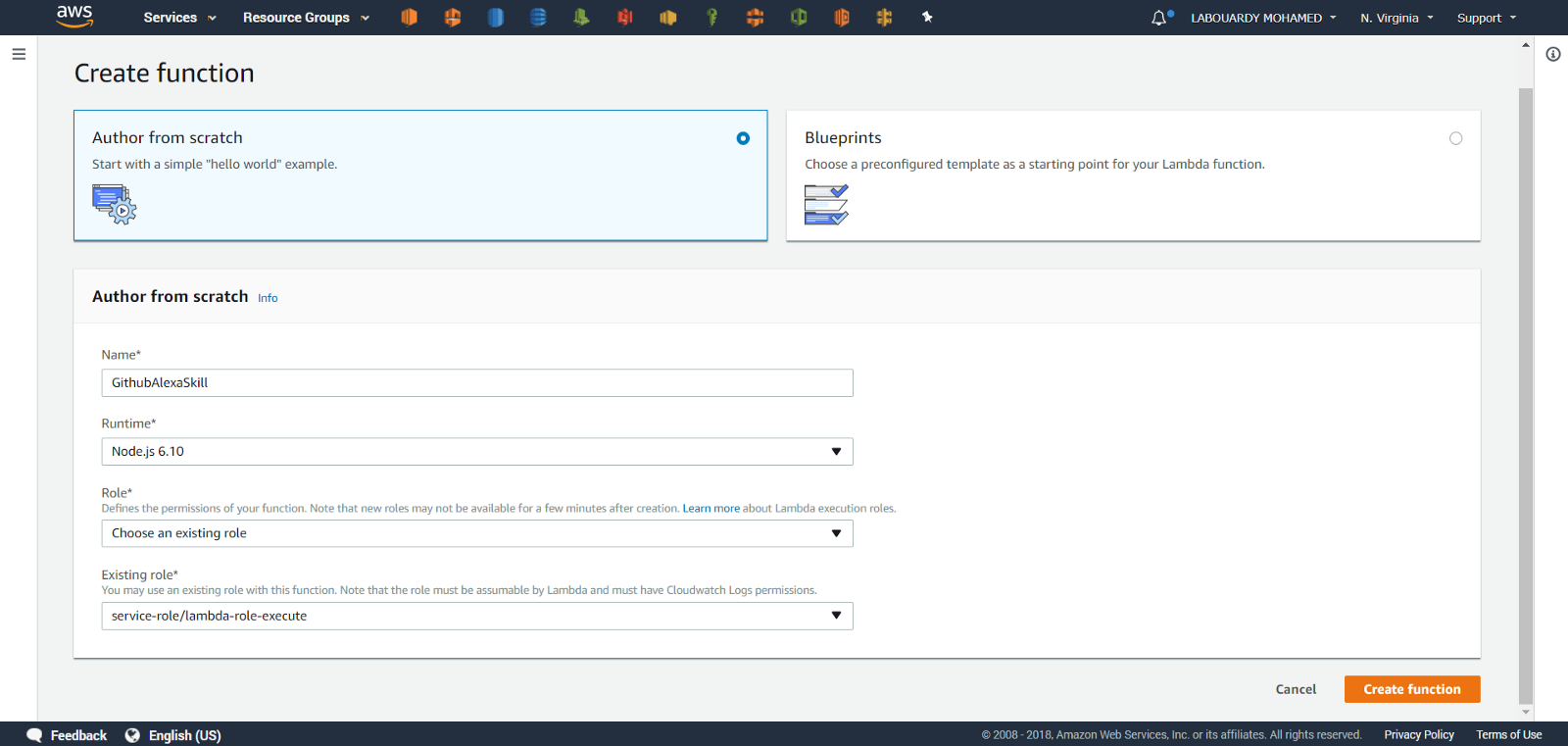The image size is (1568, 746).
Task: Expand the Services menu
Action: [179, 18]
